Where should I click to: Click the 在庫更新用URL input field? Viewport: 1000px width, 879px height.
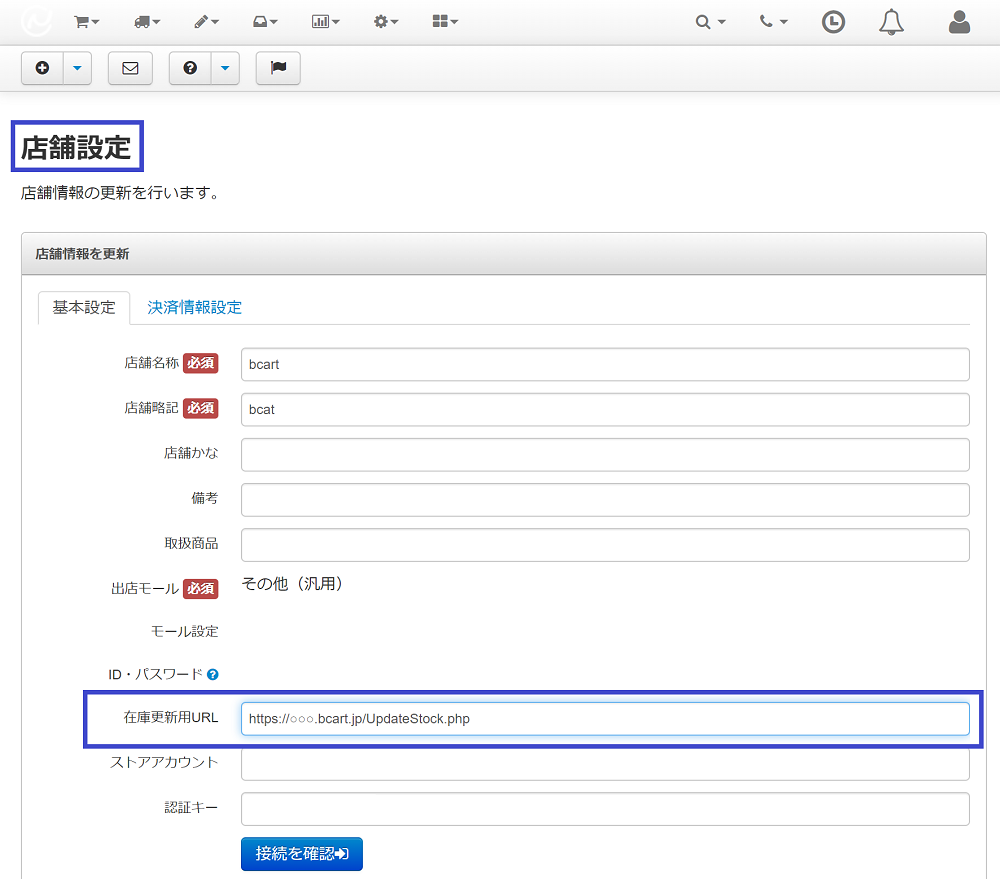[x=605, y=719]
